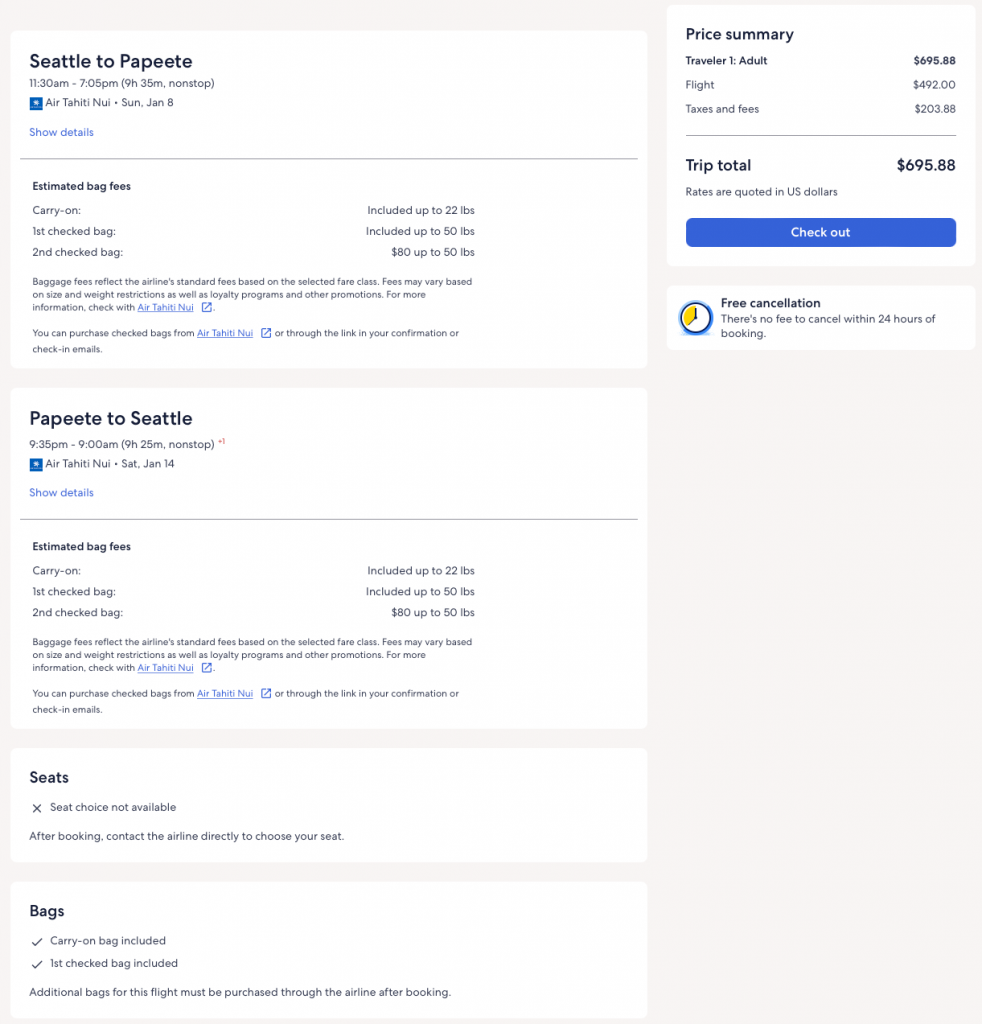Click the X icon beside Seat choice not available
Viewport: 982px width, 1024px height.
[x=37, y=808]
